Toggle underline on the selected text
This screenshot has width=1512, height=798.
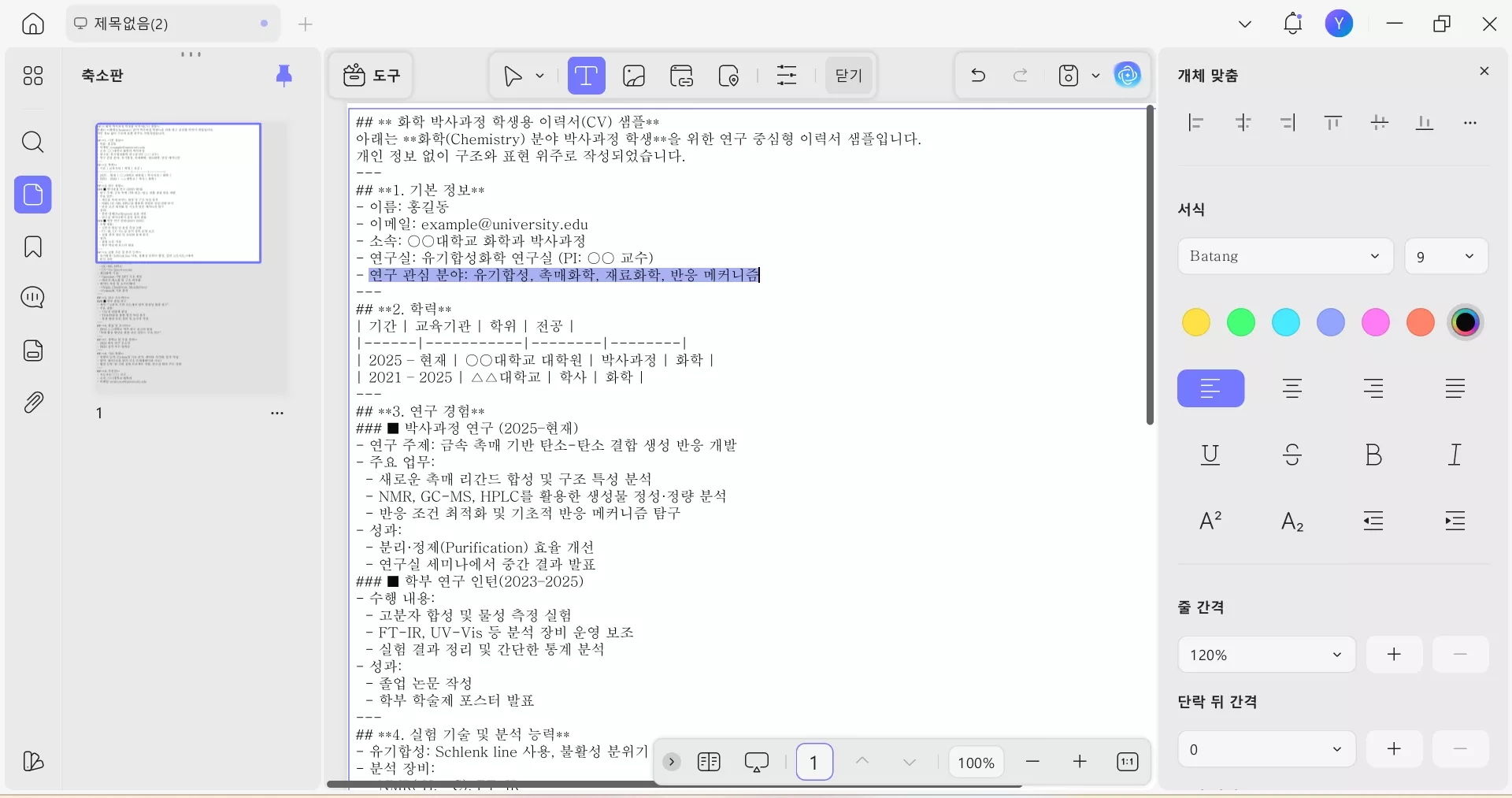(1210, 455)
